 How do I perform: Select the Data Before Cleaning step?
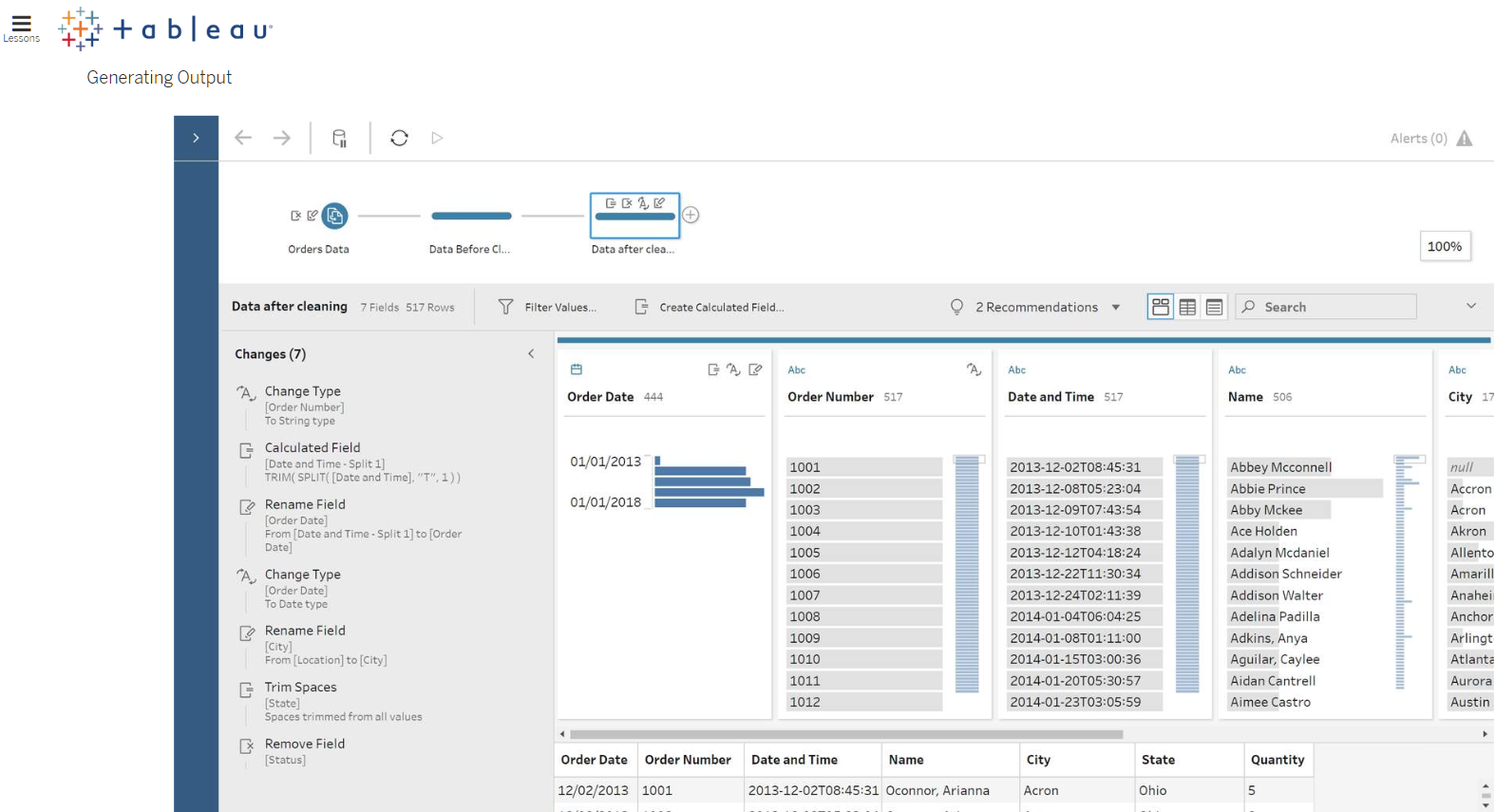tap(471, 216)
